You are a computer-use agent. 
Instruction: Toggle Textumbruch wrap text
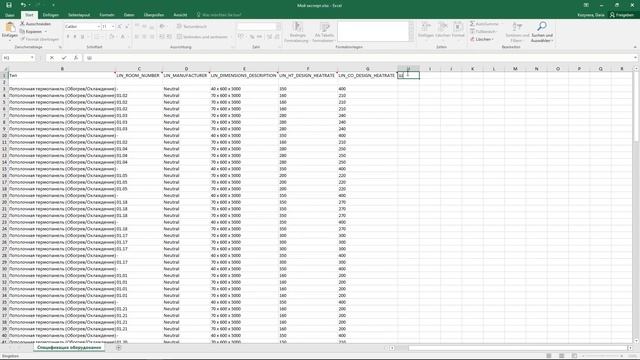(x=192, y=27)
